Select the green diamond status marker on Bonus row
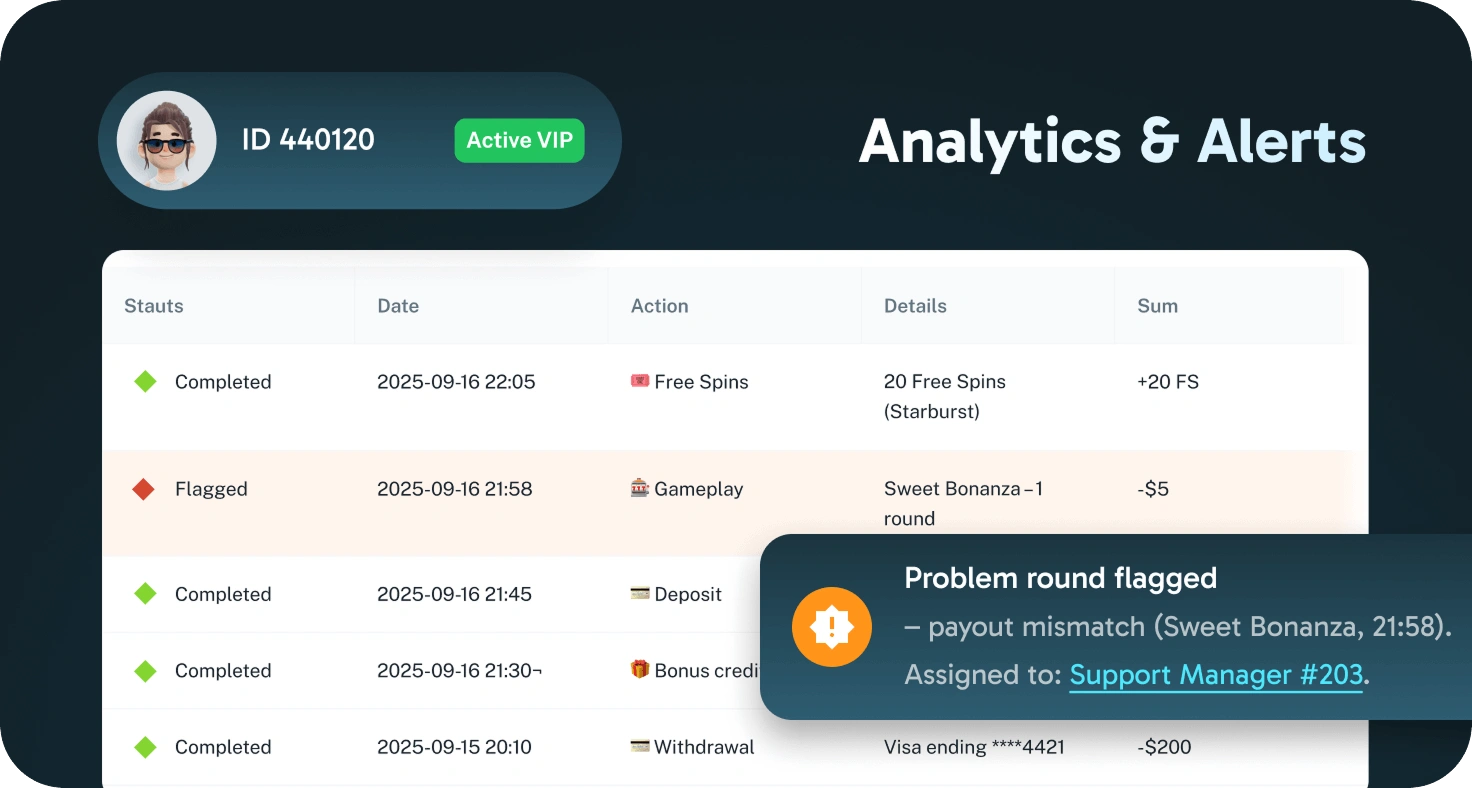Image resolution: width=1472 pixels, height=788 pixels. [145, 671]
